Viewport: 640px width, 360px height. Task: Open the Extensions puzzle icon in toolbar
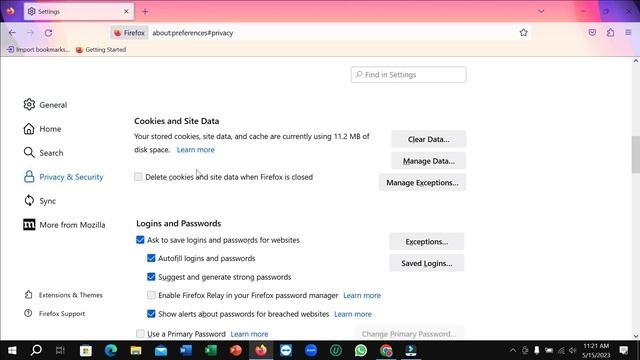610,33
